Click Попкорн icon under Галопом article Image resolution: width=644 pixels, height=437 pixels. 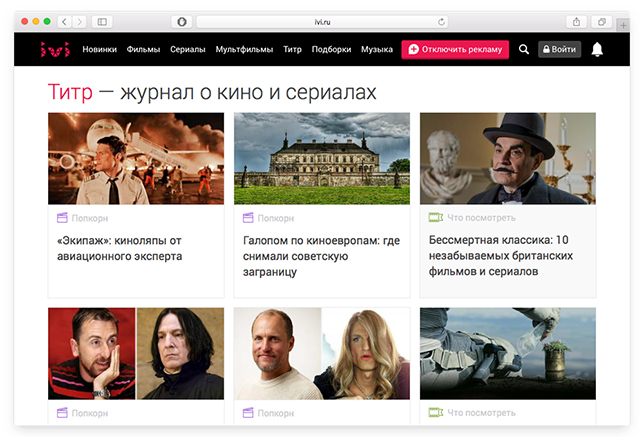(248, 218)
